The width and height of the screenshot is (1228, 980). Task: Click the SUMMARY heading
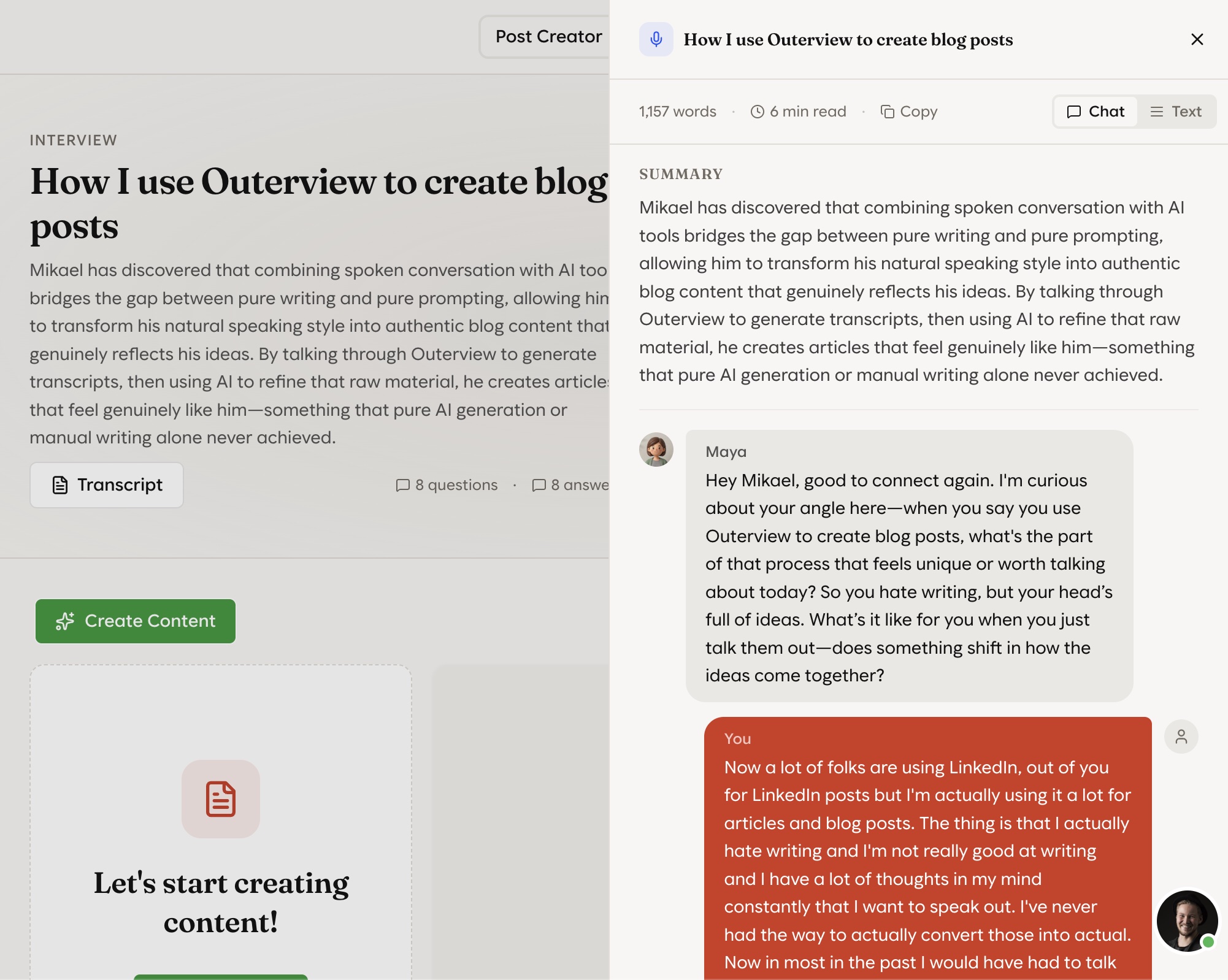point(681,174)
